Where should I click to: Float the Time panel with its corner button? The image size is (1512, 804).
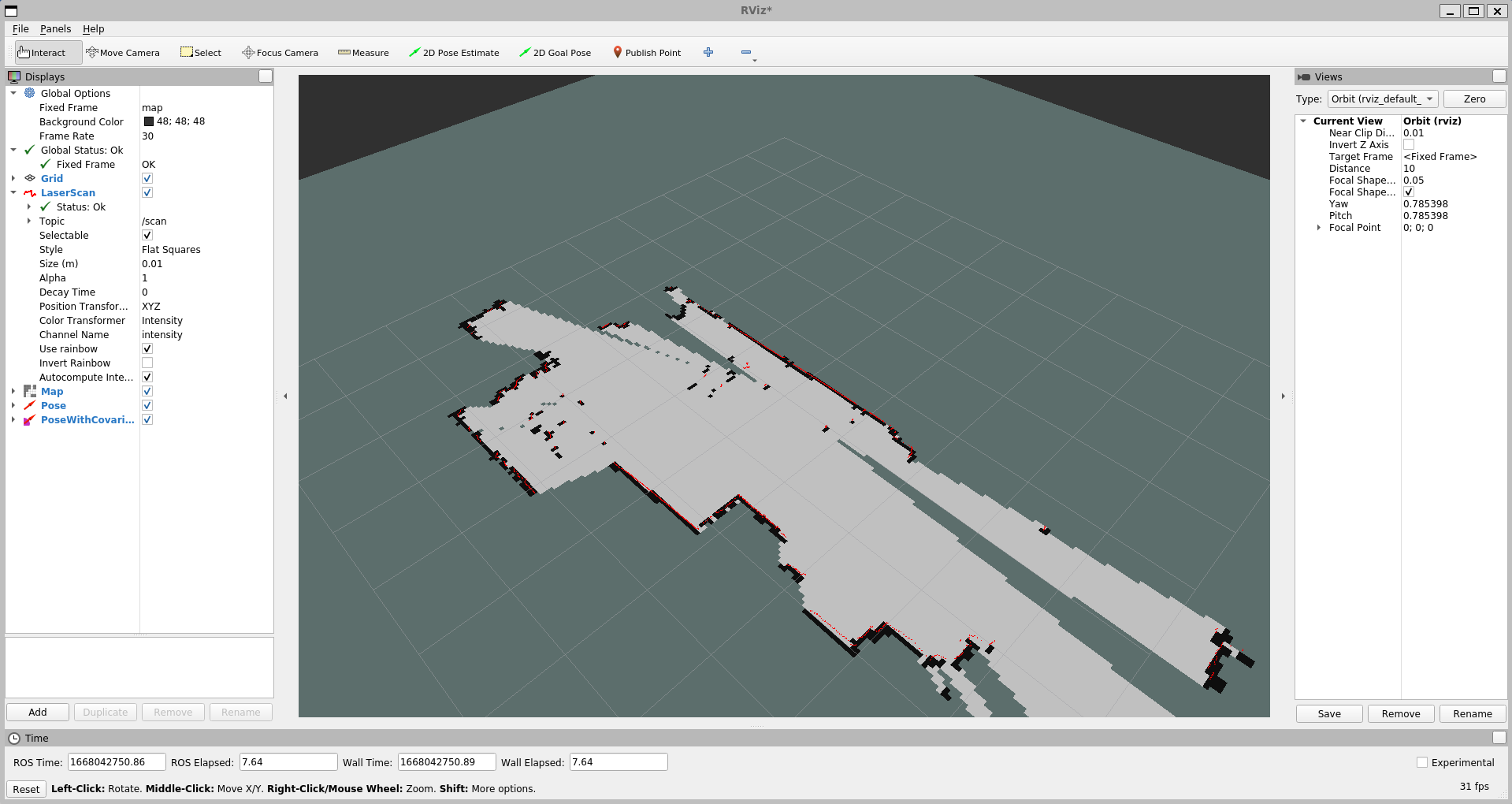click(x=1499, y=738)
